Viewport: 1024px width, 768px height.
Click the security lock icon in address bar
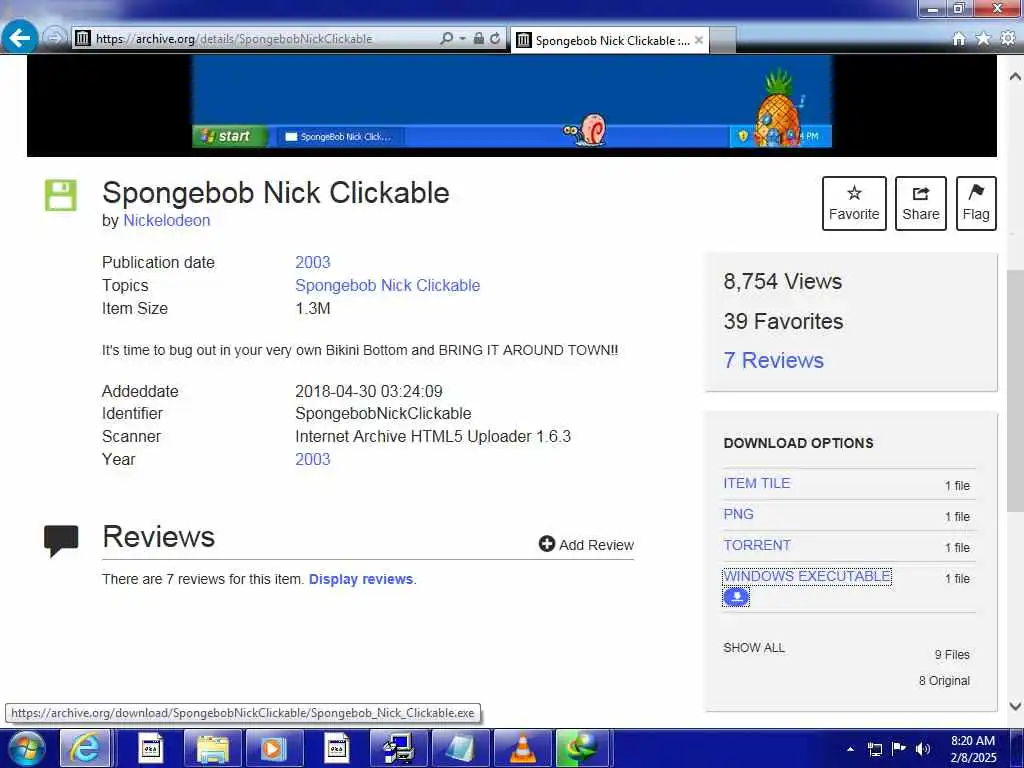(x=479, y=39)
